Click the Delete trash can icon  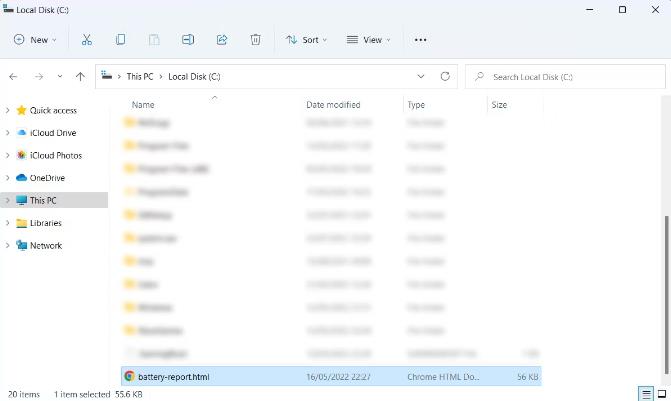point(255,40)
